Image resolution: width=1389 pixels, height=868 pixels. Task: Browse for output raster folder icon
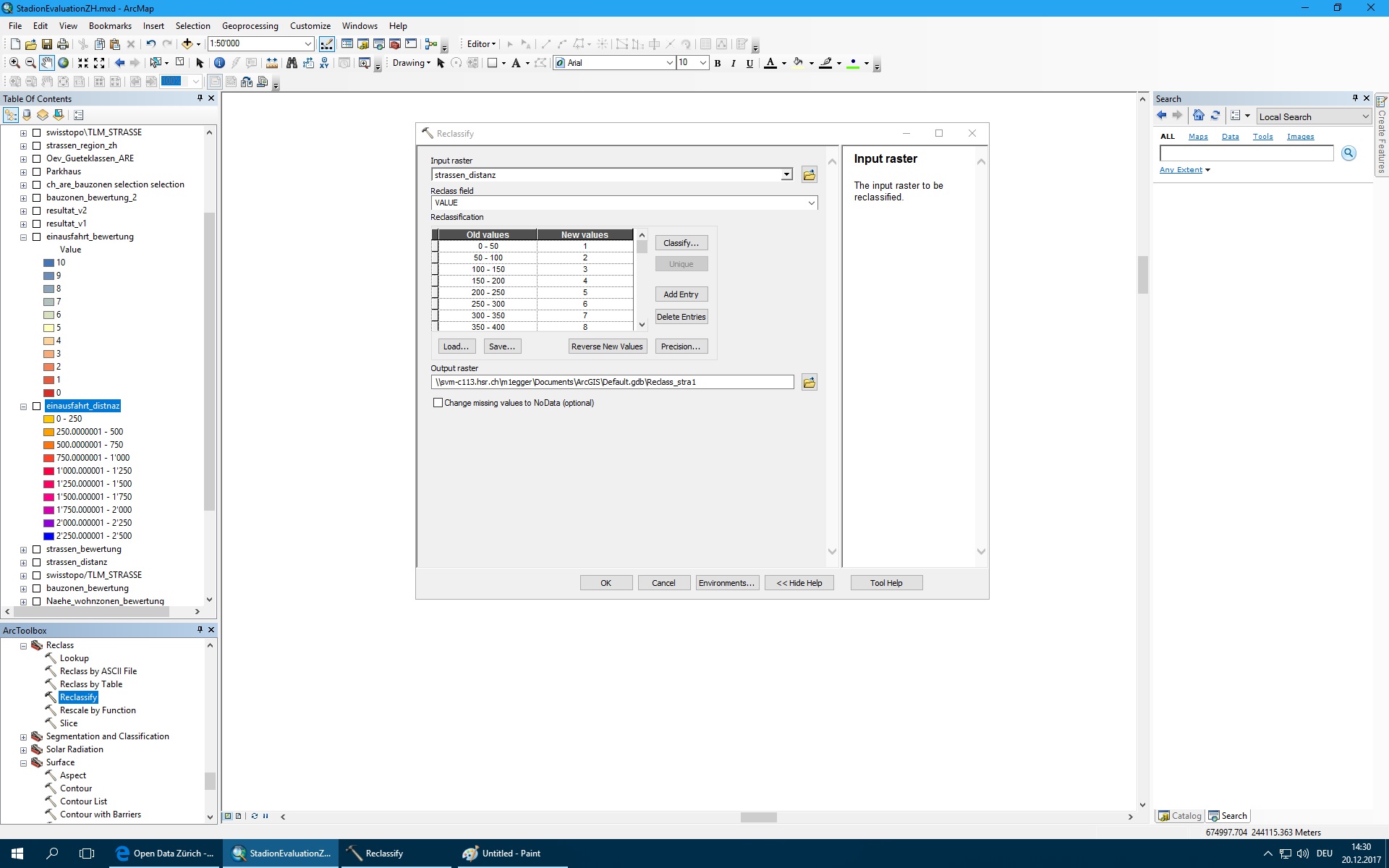click(809, 382)
